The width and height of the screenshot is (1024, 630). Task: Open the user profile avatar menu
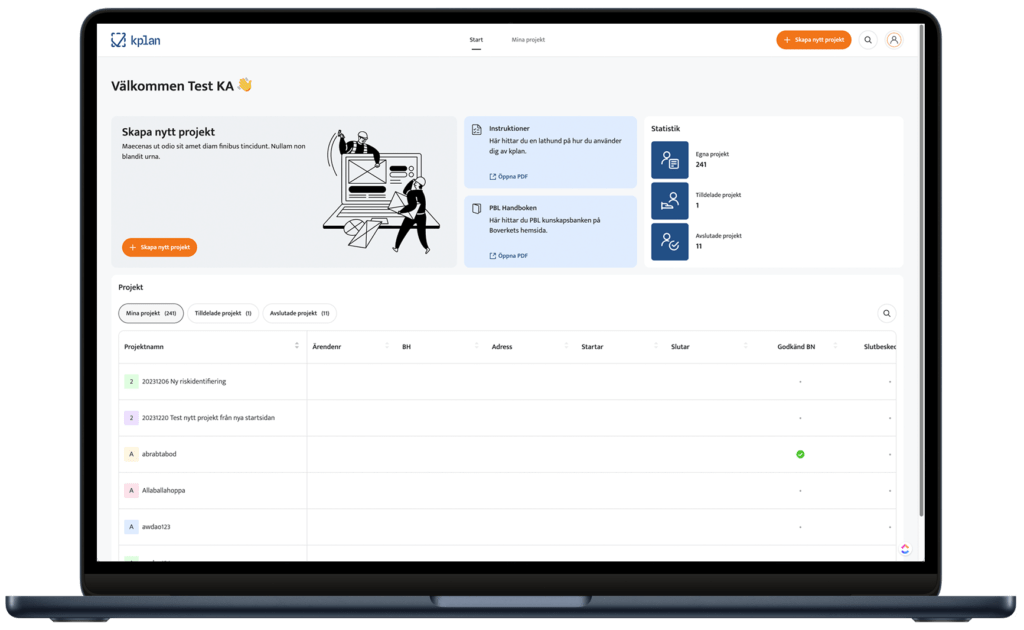tap(894, 40)
